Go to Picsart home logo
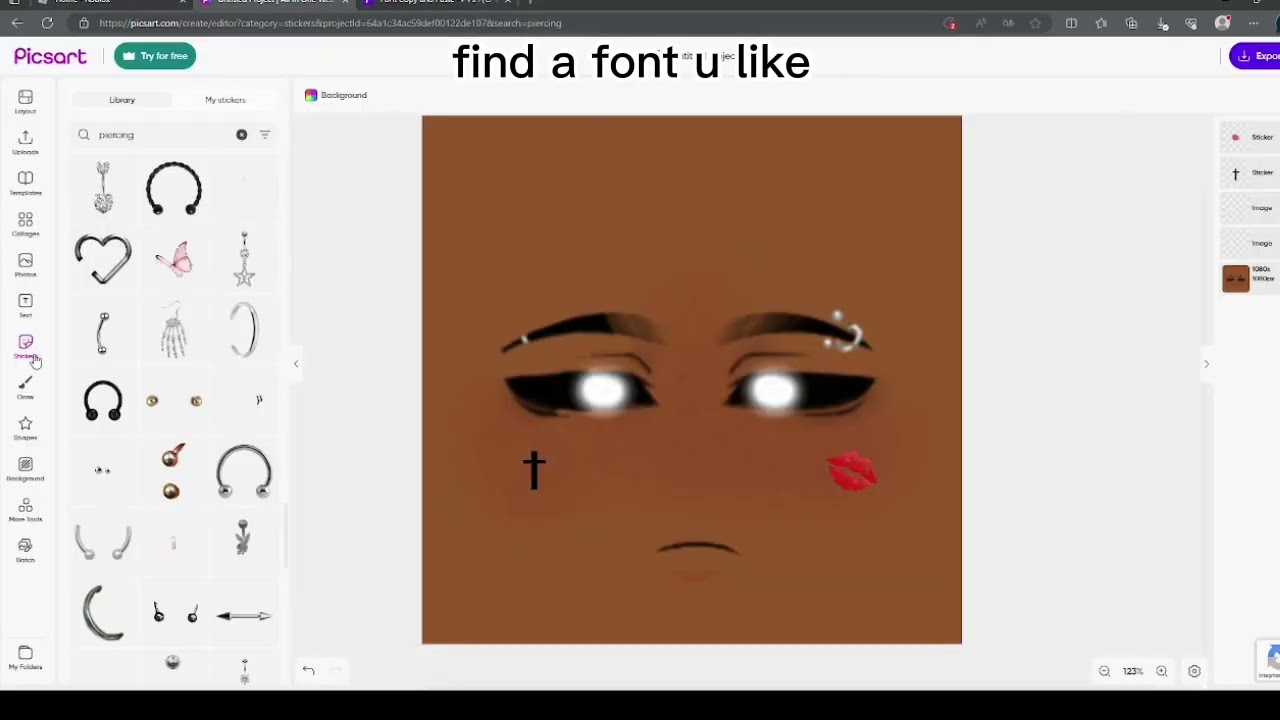Viewport: 1280px width, 720px height. 50,57
